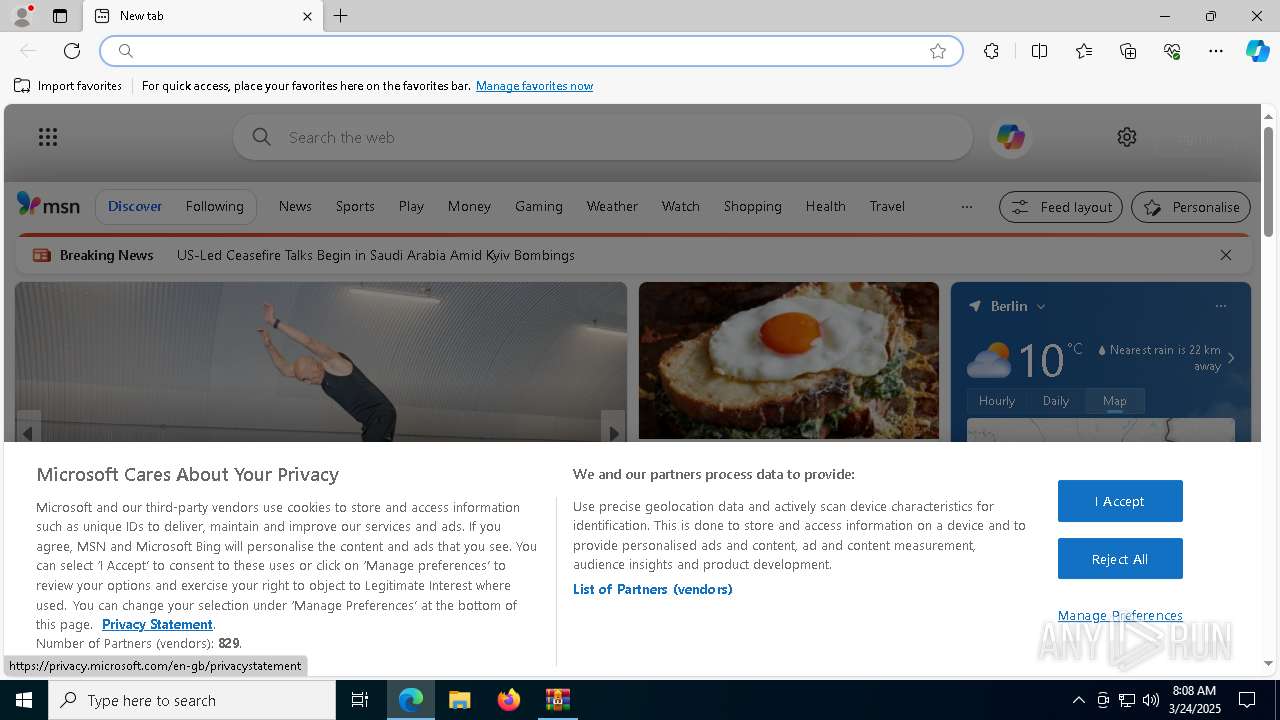Open Collections icon

tap(1128, 51)
